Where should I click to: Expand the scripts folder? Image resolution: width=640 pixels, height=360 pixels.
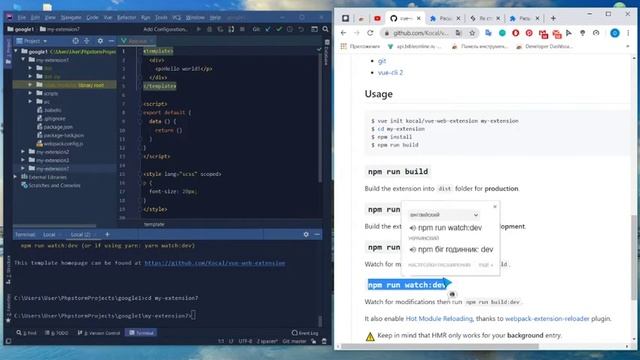click(x=30, y=93)
